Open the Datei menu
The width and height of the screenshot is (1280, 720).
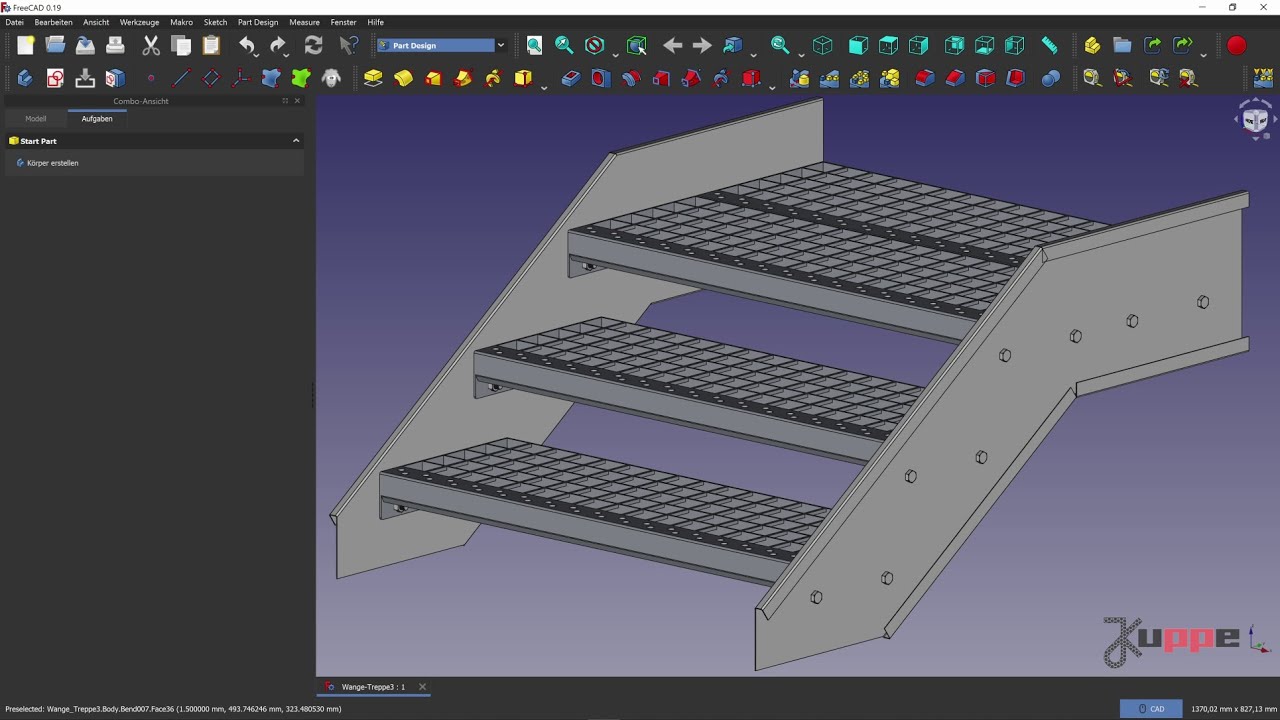tap(14, 22)
